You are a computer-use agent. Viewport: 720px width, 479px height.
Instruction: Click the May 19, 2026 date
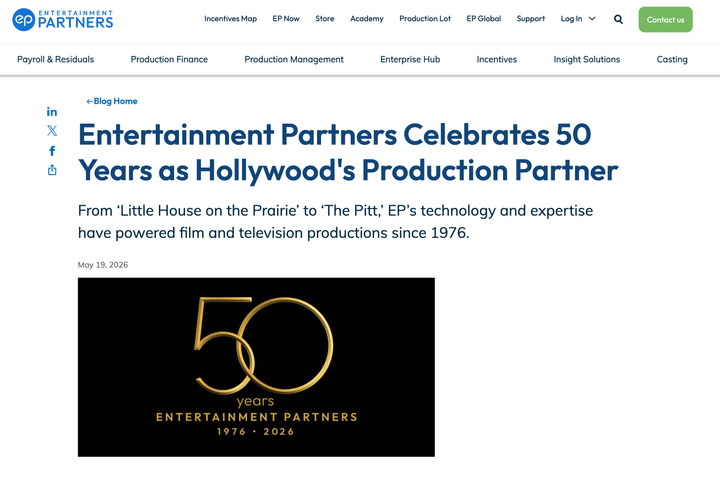pyautogui.click(x=103, y=265)
